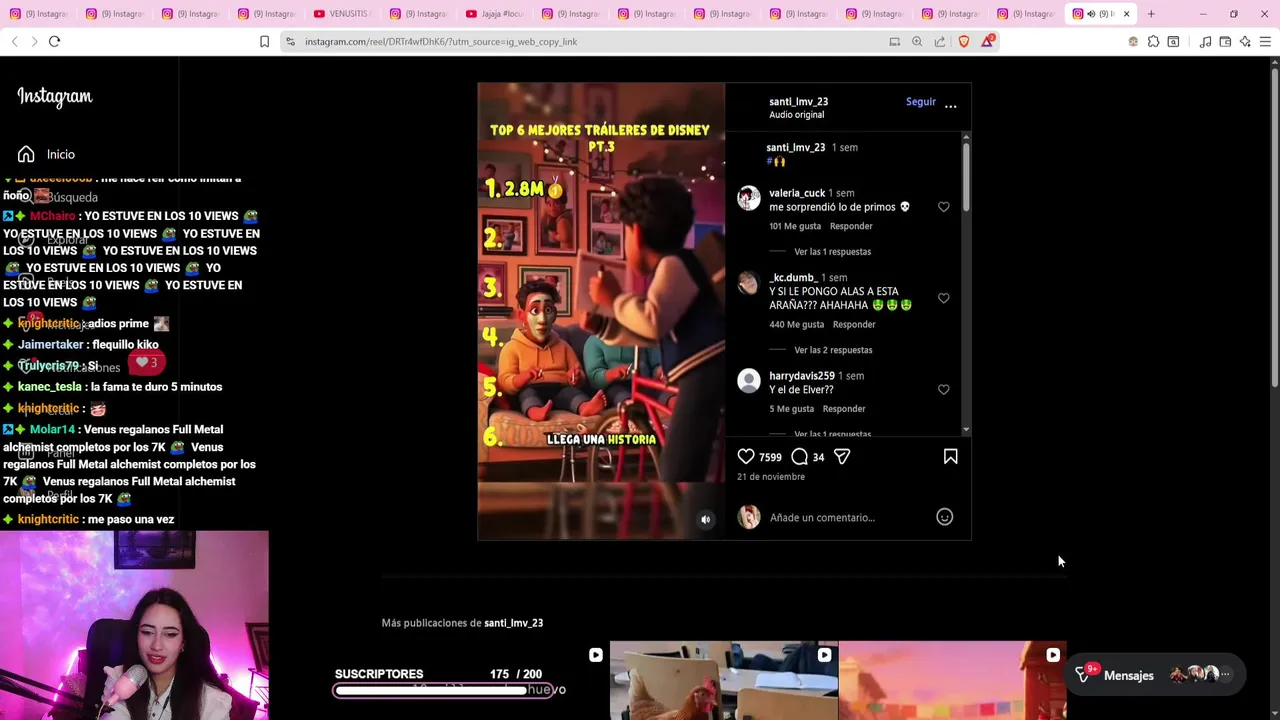Screen dimensions: 1280x720
Task: Open the extensions puzzle icon
Action: (x=1153, y=41)
